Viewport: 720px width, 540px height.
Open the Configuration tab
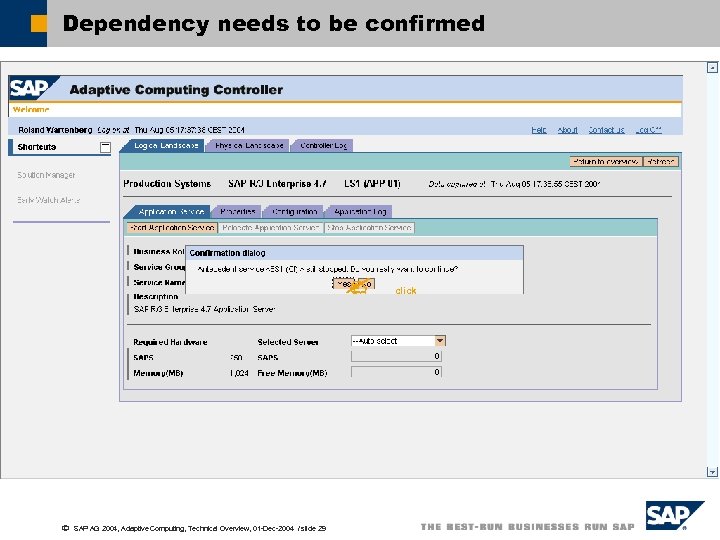click(x=294, y=212)
